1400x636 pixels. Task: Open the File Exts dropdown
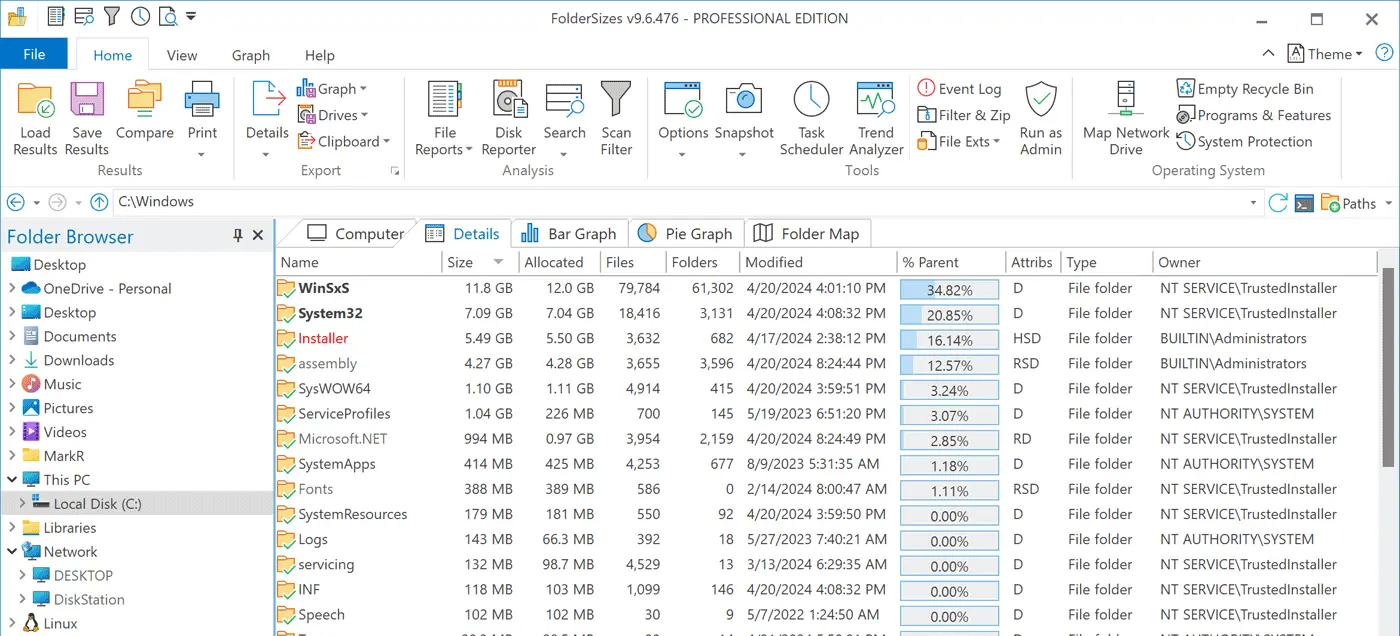coord(959,141)
